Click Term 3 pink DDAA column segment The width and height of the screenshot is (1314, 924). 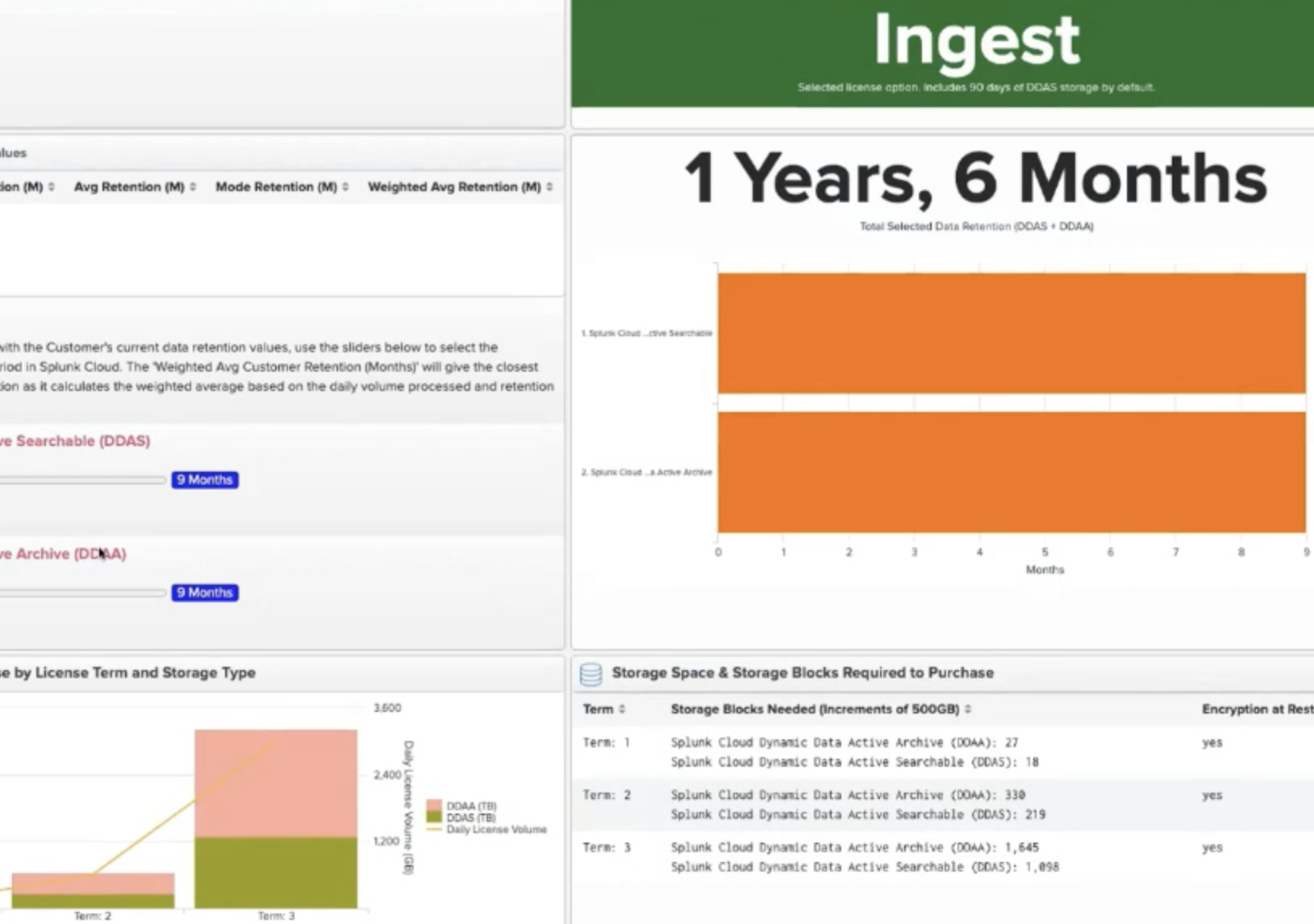pyautogui.click(x=276, y=782)
